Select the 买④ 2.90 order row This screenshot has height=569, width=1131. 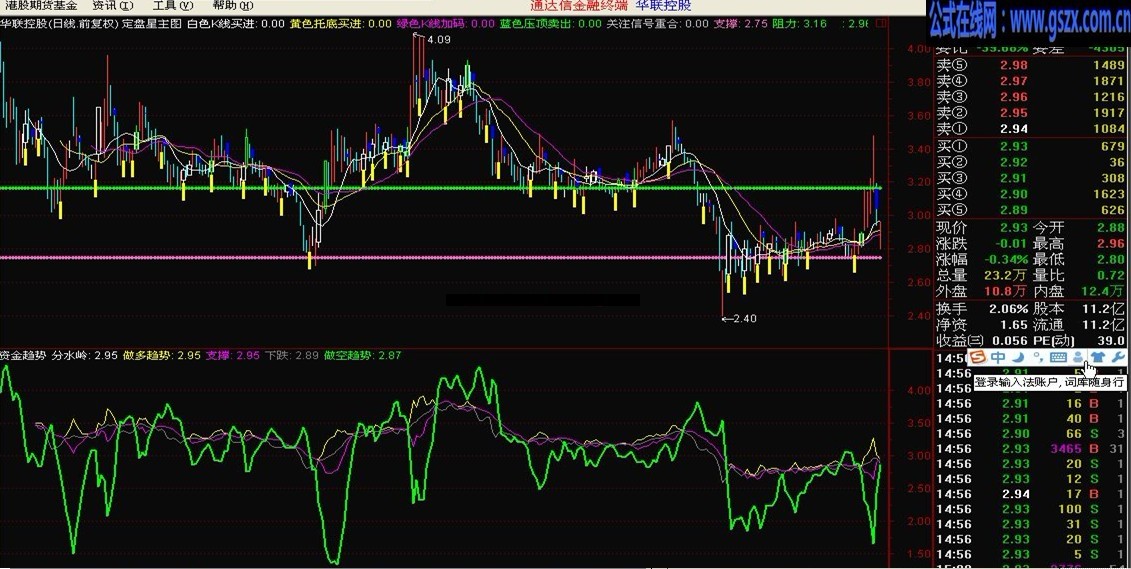(x=1031, y=194)
